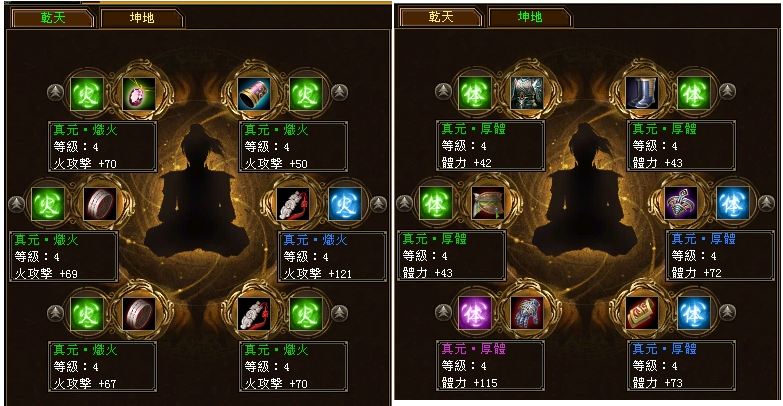Image resolution: width=783 pixels, height=406 pixels.
Task: Click upgrade arrow beside the bracer's fire orb
Action: tap(339, 92)
